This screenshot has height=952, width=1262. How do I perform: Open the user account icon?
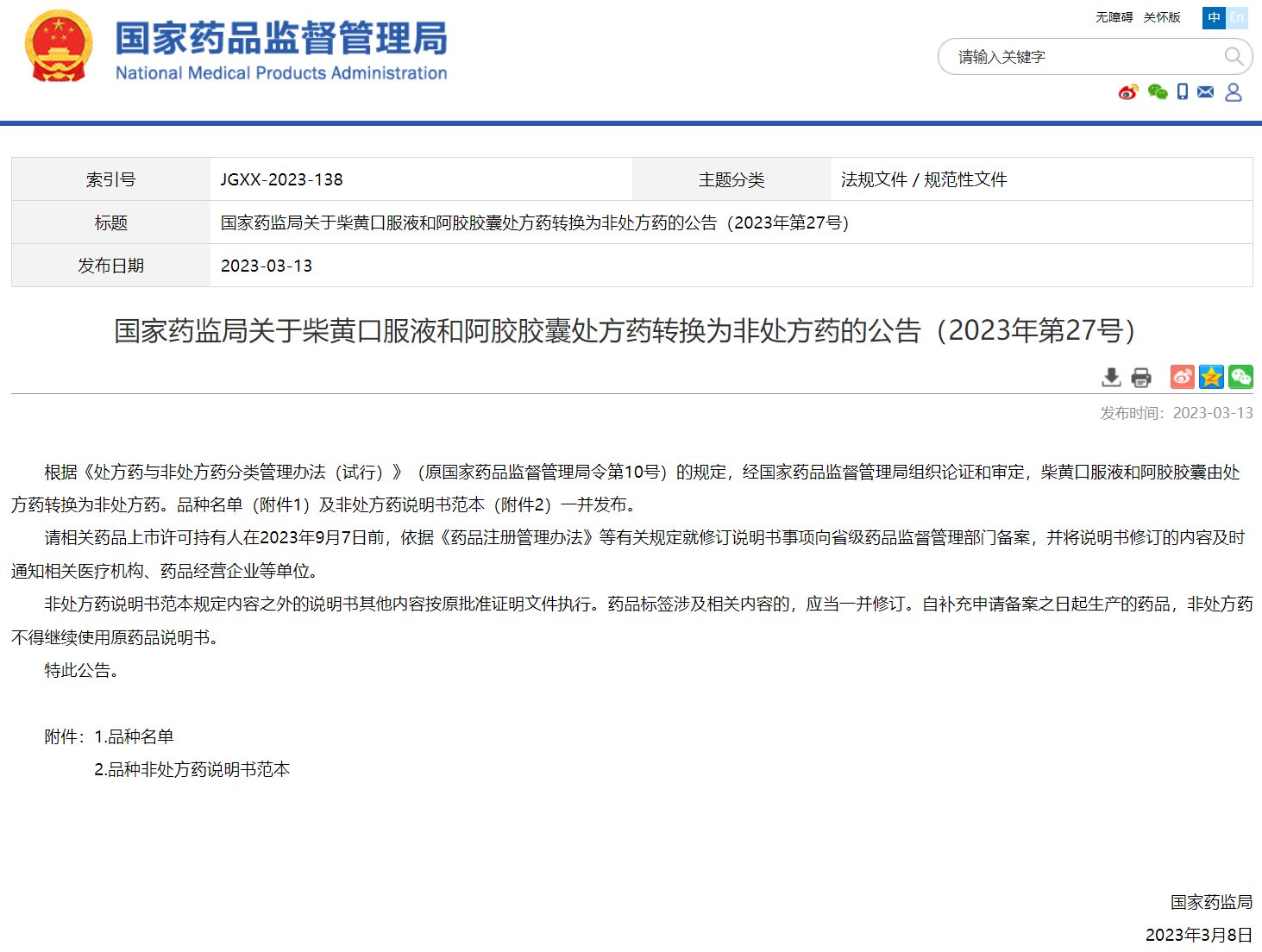[x=1234, y=91]
